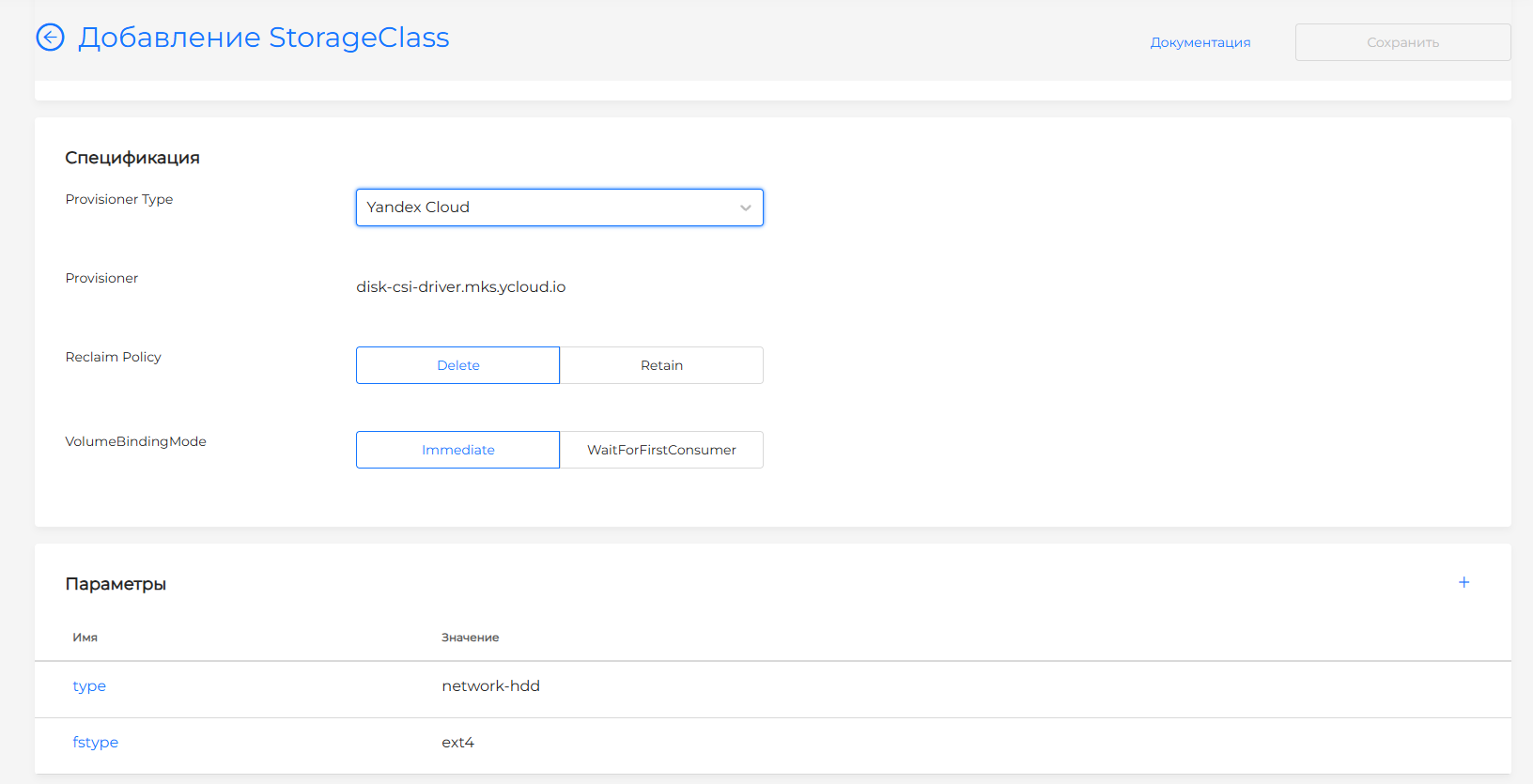This screenshot has height=784, width=1533.
Task: Click the Provisioner Type label
Action: point(119,199)
